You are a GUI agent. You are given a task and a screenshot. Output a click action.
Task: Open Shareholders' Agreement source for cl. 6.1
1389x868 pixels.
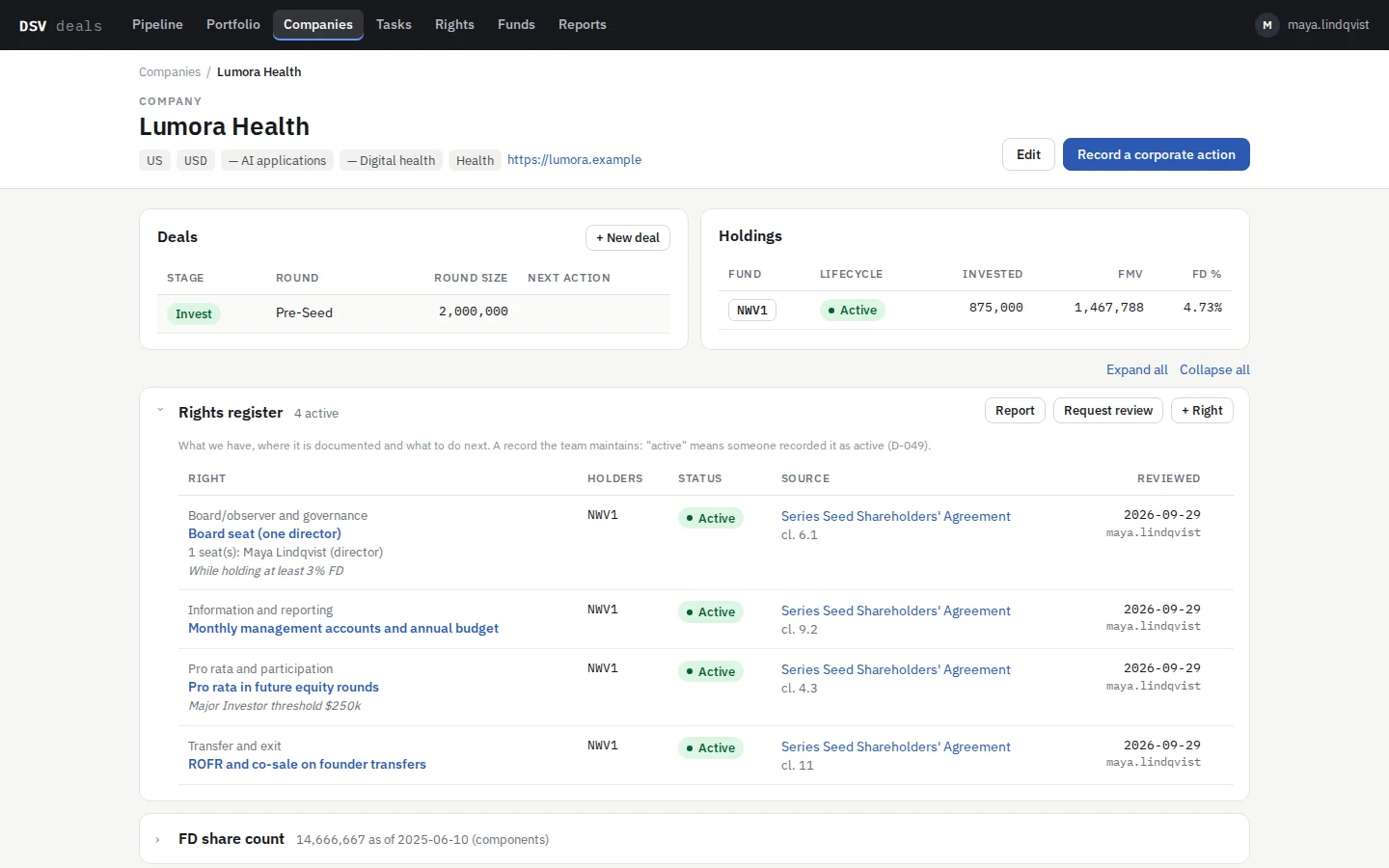(x=896, y=517)
